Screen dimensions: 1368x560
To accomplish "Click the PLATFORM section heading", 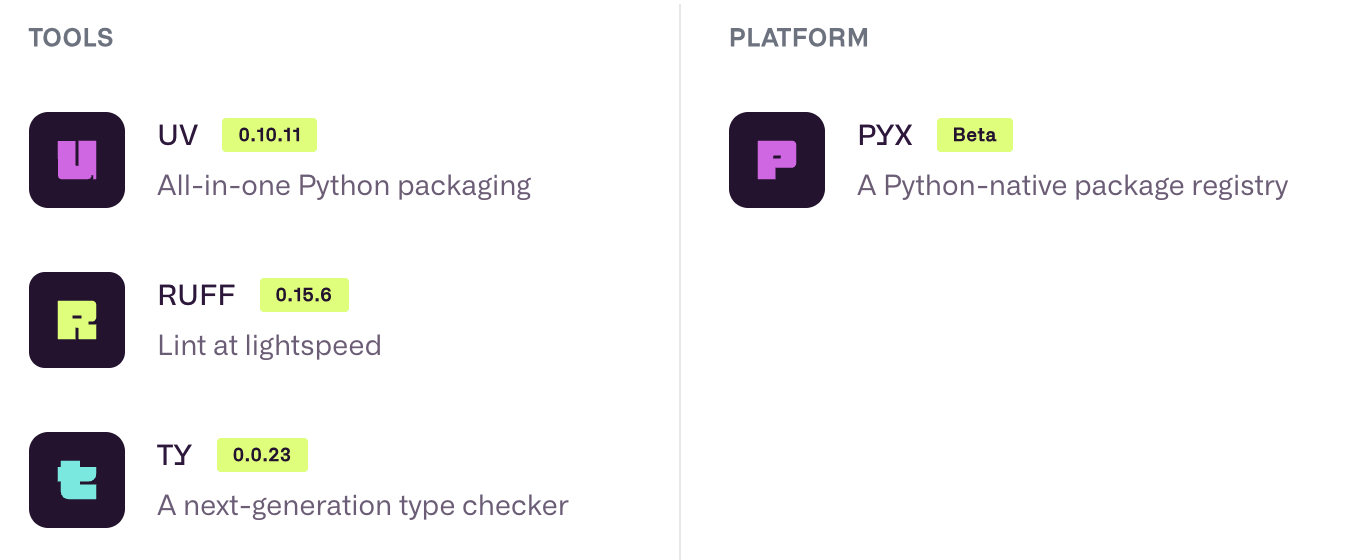I will (x=798, y=39).
